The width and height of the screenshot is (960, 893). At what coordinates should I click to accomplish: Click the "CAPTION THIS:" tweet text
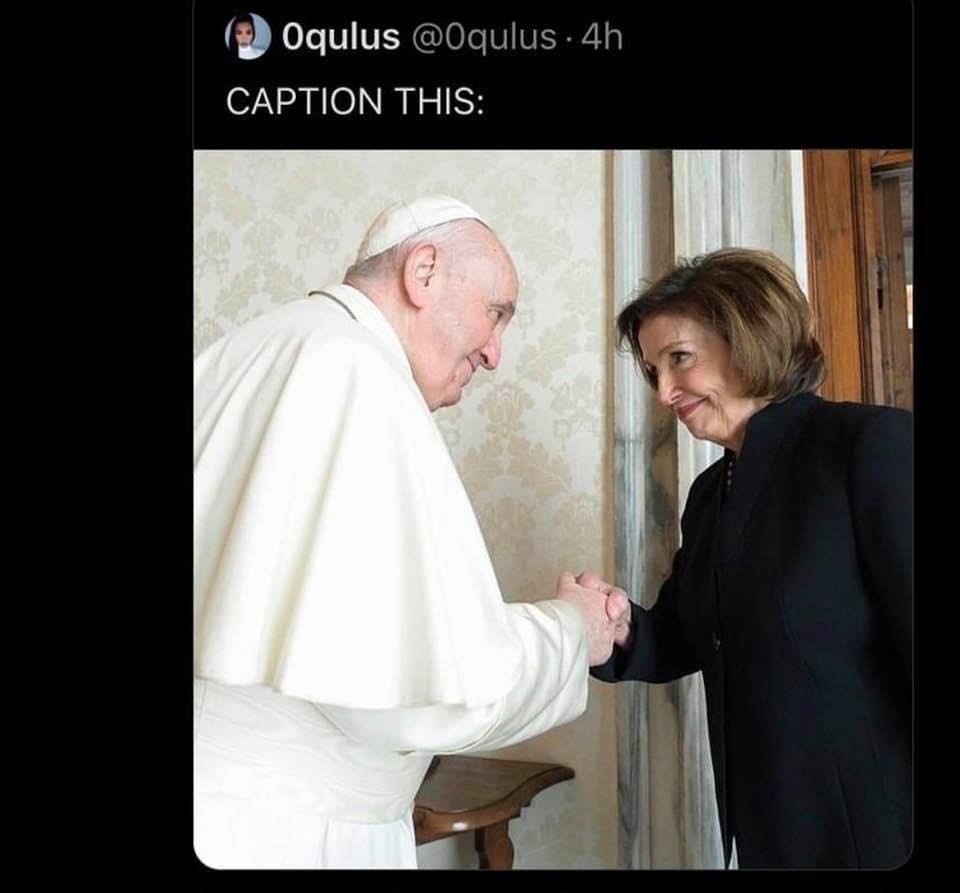[x=355, y=100]
